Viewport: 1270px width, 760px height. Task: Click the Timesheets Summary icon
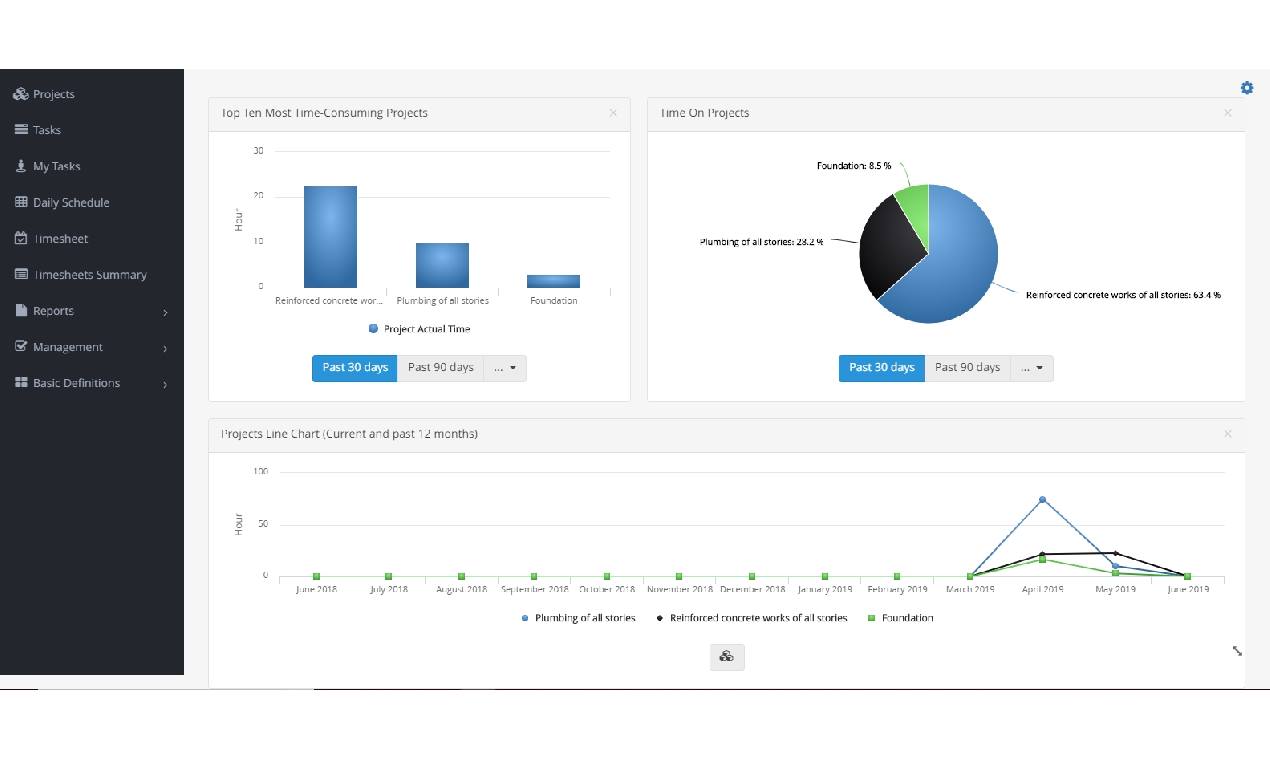21,274
